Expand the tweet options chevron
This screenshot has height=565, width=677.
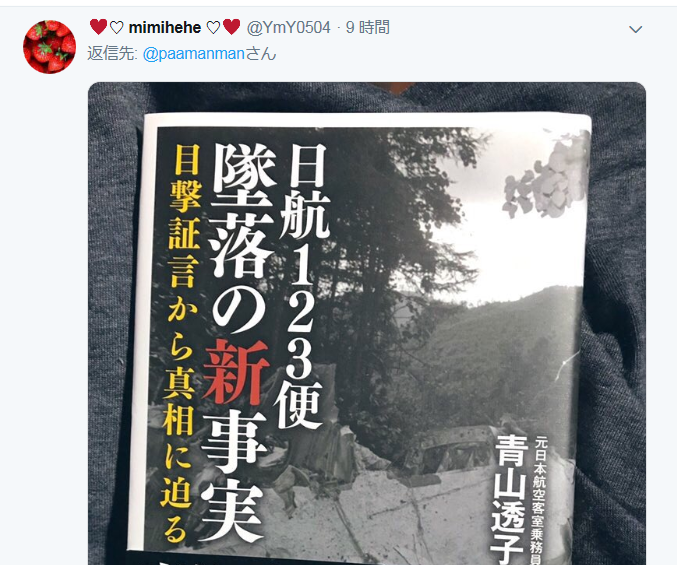(x=636, y=29)
